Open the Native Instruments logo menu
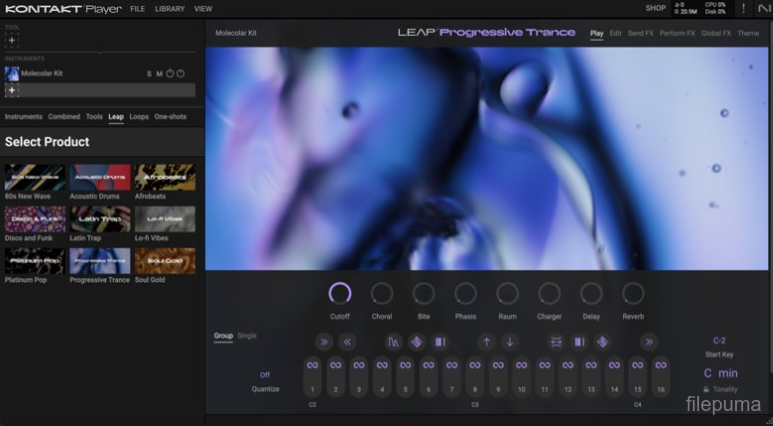Viewport: 773px width, 426px height. (763, 9)
